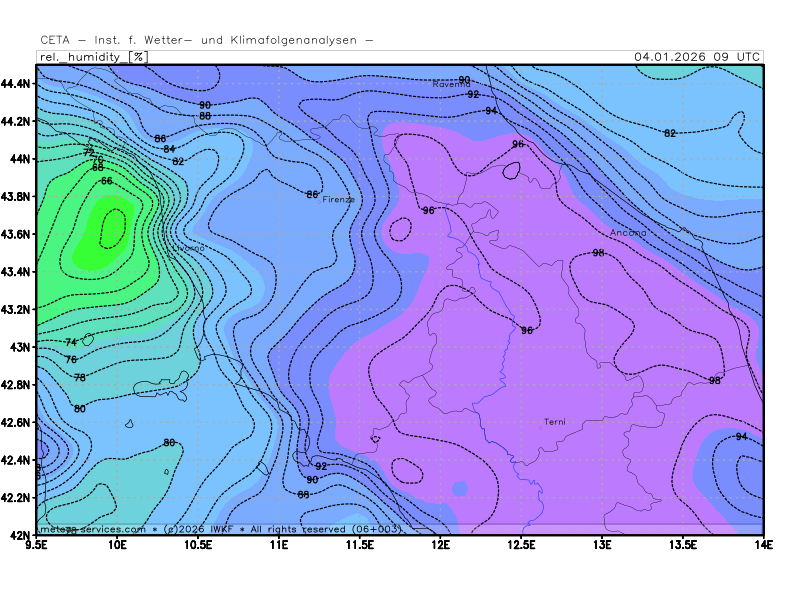The image size is (800, 600).
Task: Click the 12E longitude axis label
Action: pyautogui.click(x=440, y=545)
